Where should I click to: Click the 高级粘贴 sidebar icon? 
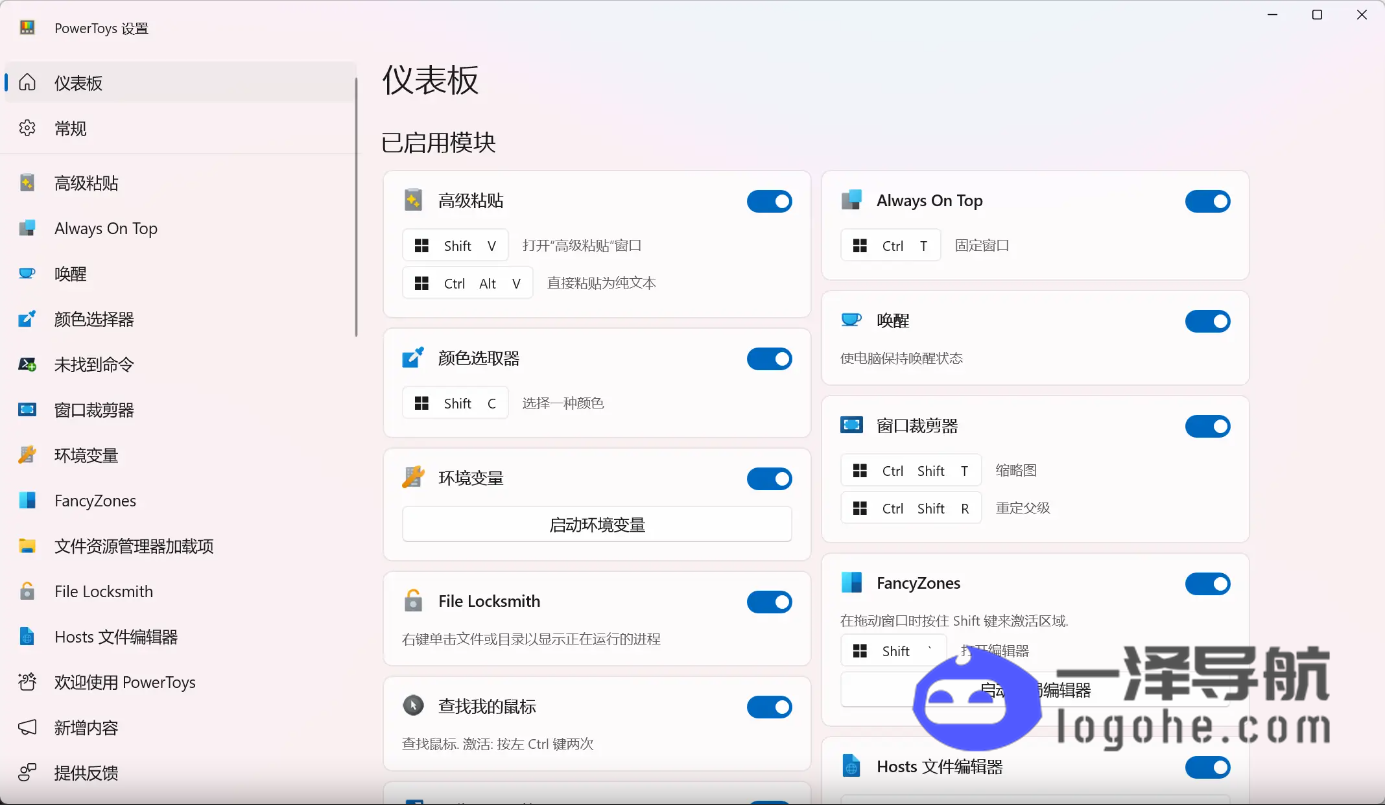pyautogui.click(x=27, y=183)
